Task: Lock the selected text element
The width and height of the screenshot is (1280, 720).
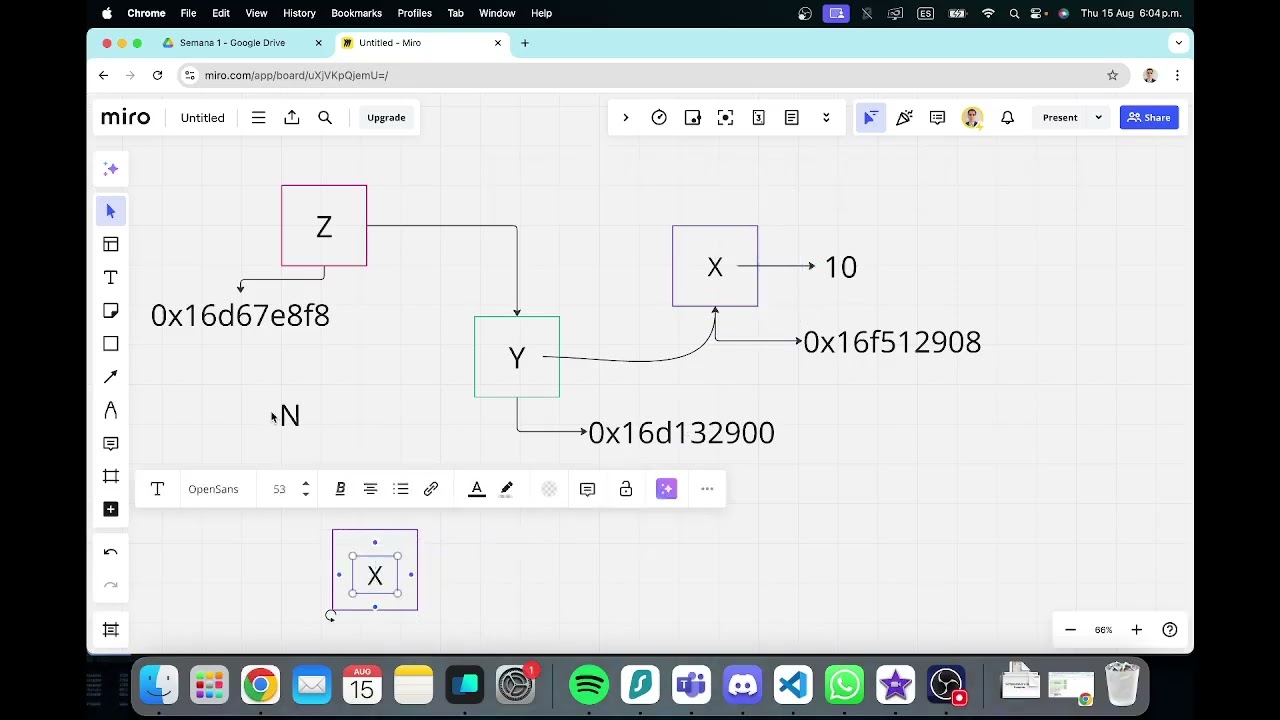Action: 626,489
